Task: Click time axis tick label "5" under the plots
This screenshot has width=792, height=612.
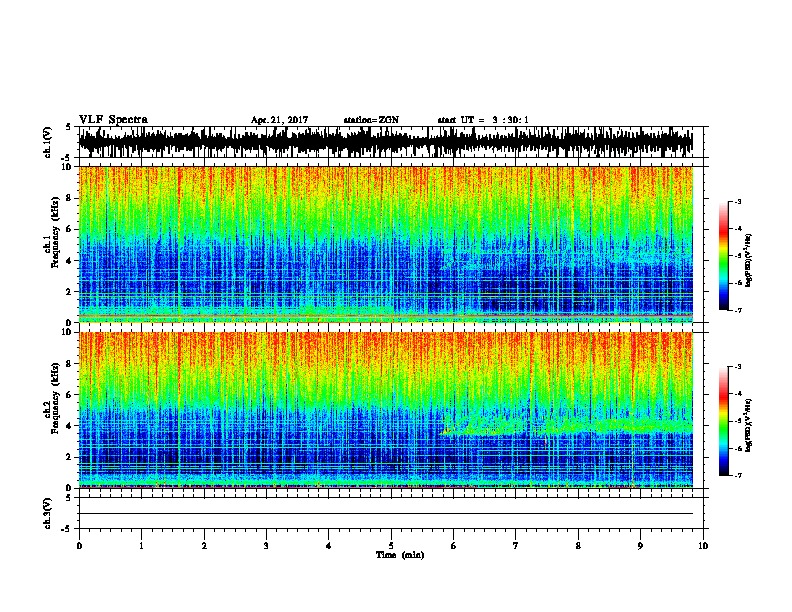Action: pos(391,546)
